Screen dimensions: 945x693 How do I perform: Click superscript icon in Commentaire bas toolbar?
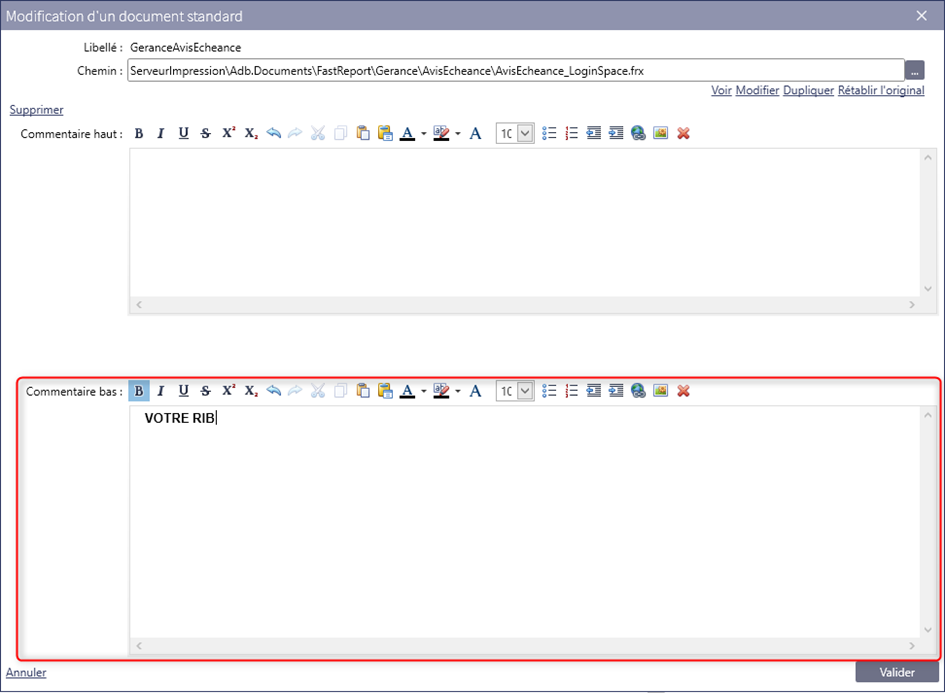pos(228,391)
